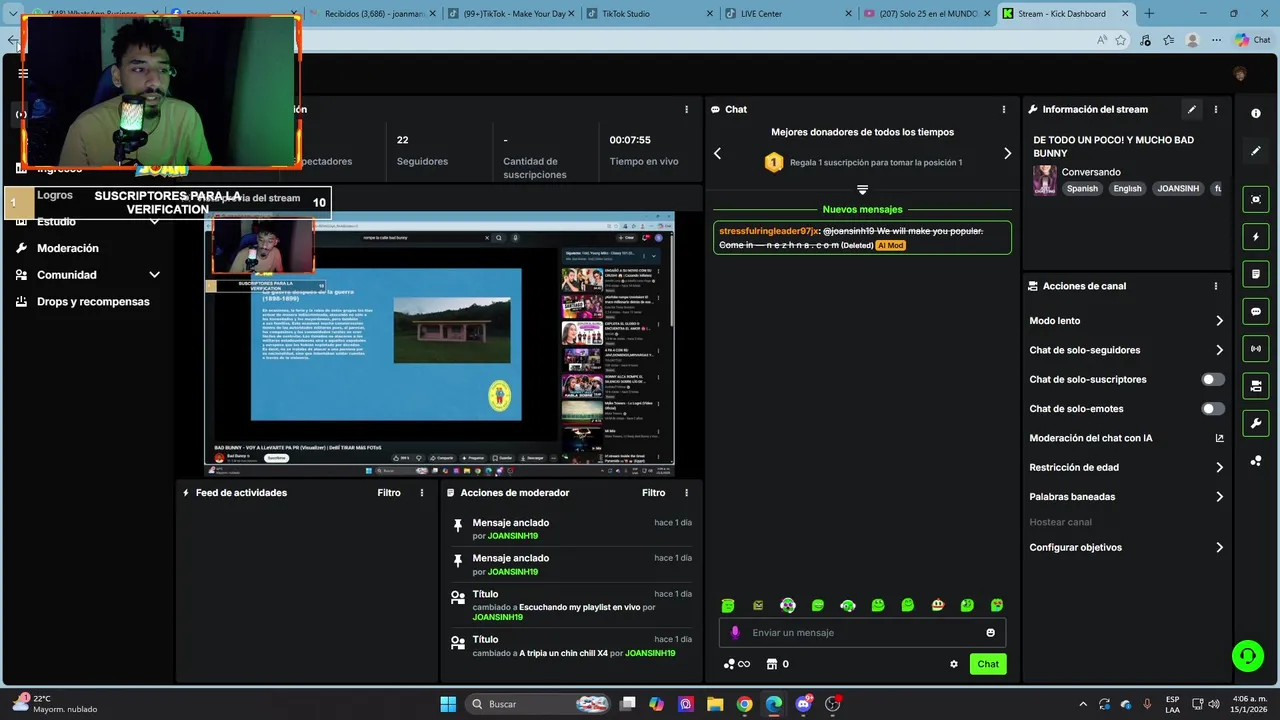Open Filtro in Acciones de moderador
This screenshot has width=1280, height=720.
[653, 493]
